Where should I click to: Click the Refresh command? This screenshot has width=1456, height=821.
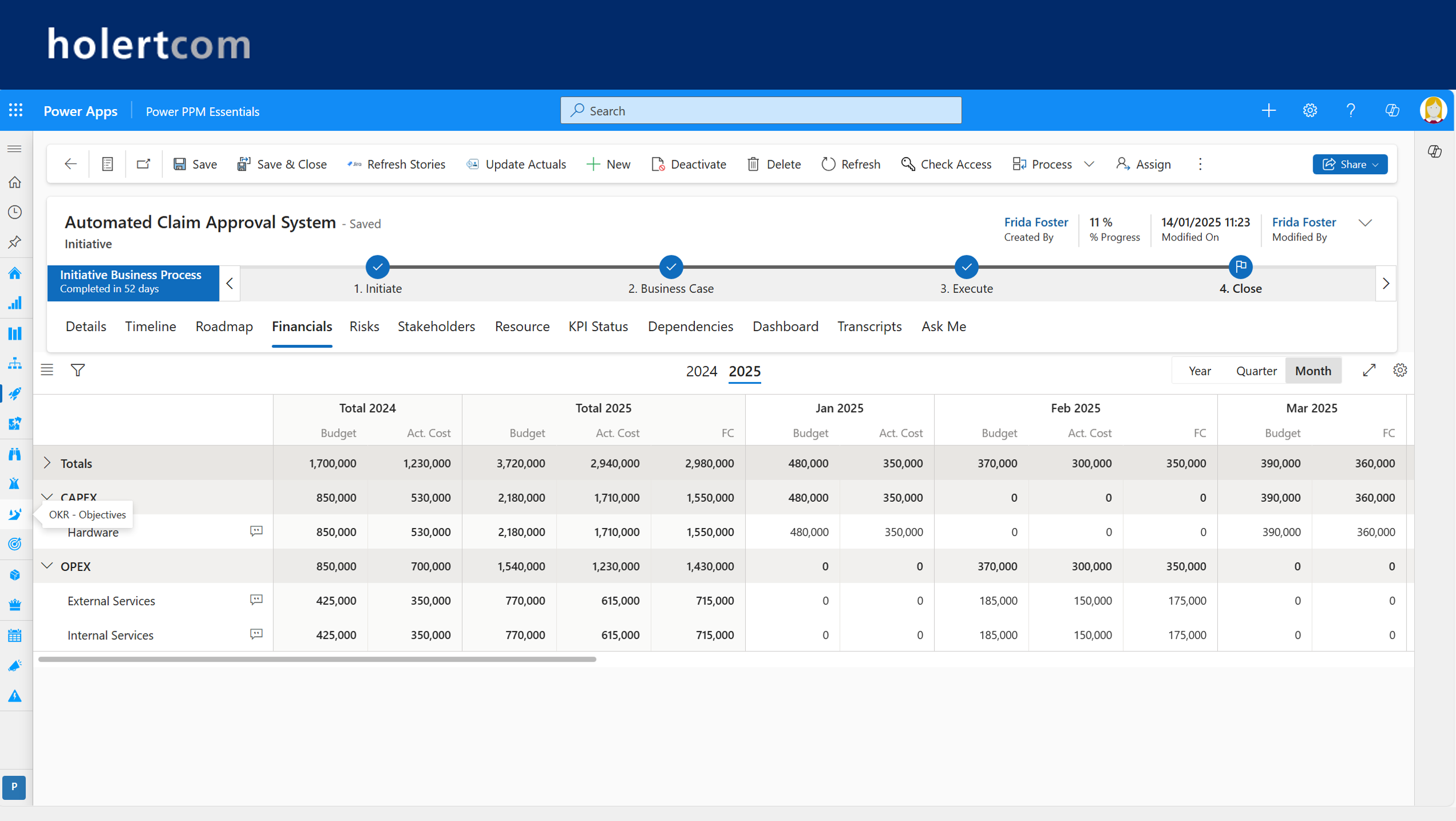[x=851, y=164]
